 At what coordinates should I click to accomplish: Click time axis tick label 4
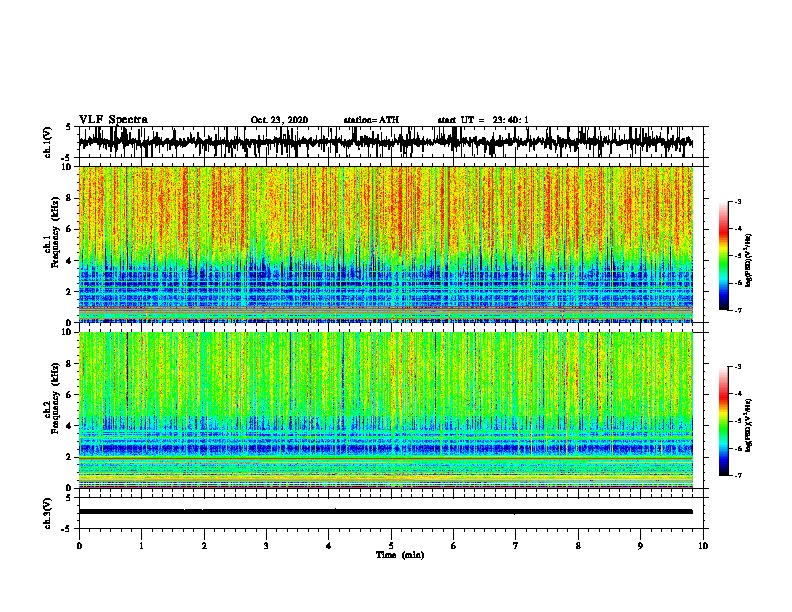tap(329, 546)
